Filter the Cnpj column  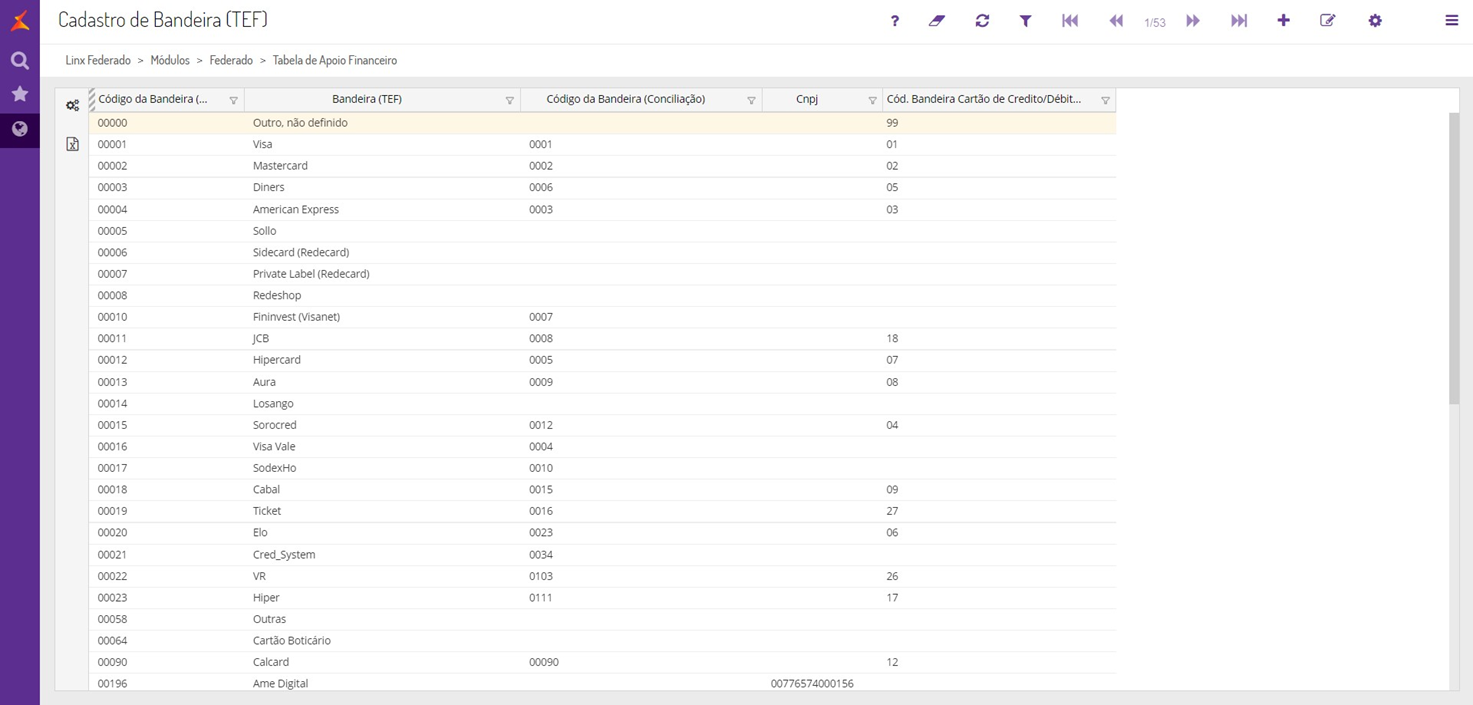872,100
